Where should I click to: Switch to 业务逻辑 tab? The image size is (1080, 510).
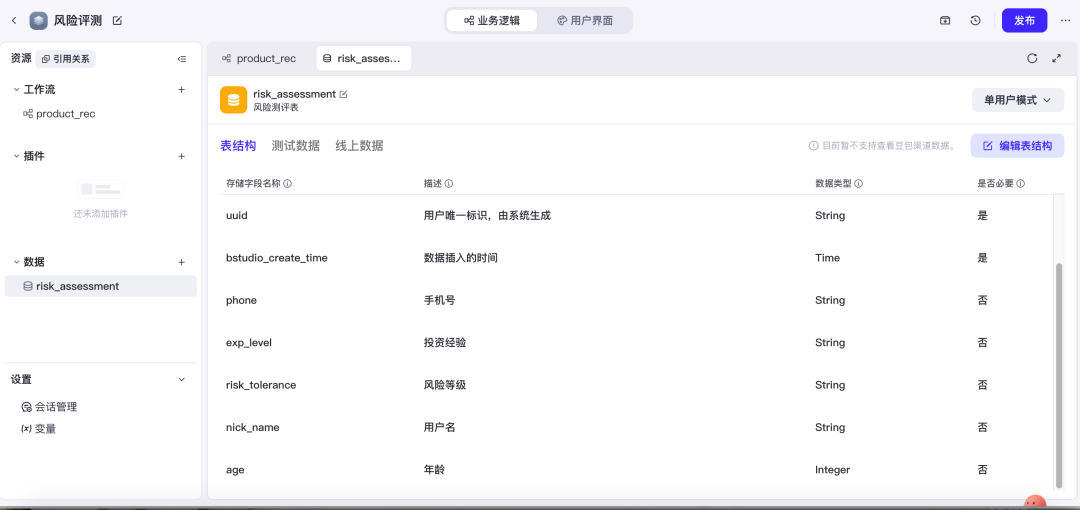(x=492, y=21)
